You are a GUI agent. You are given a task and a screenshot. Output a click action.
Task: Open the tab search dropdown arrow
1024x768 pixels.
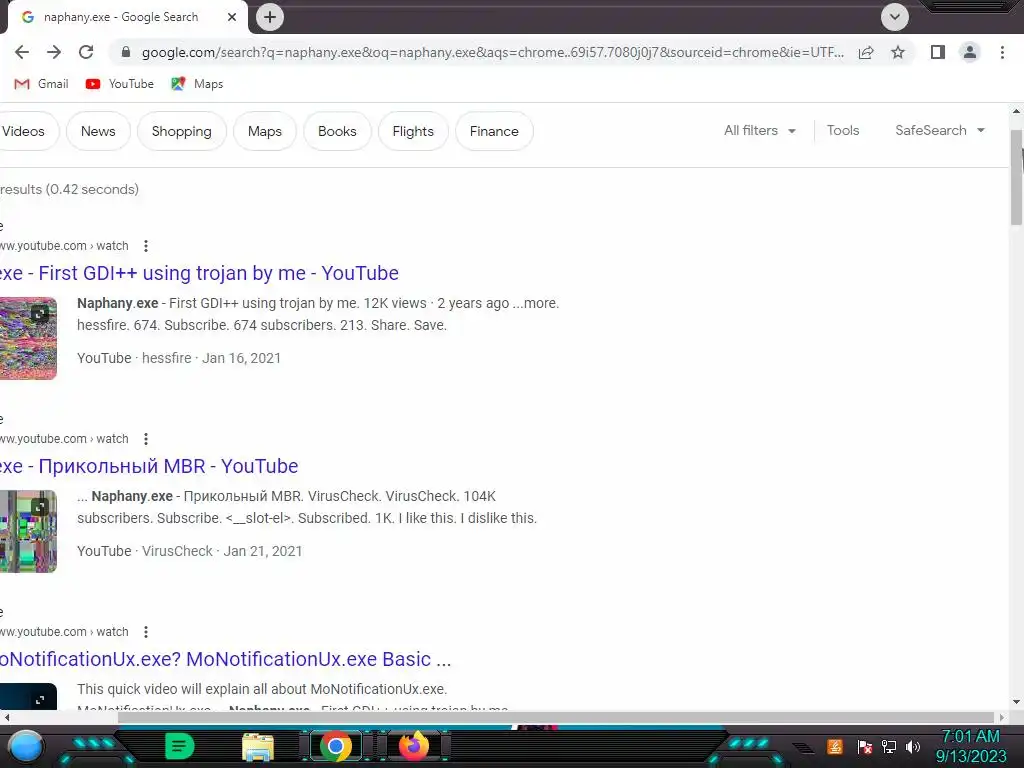pyautogui.click(x=895, y=17)
